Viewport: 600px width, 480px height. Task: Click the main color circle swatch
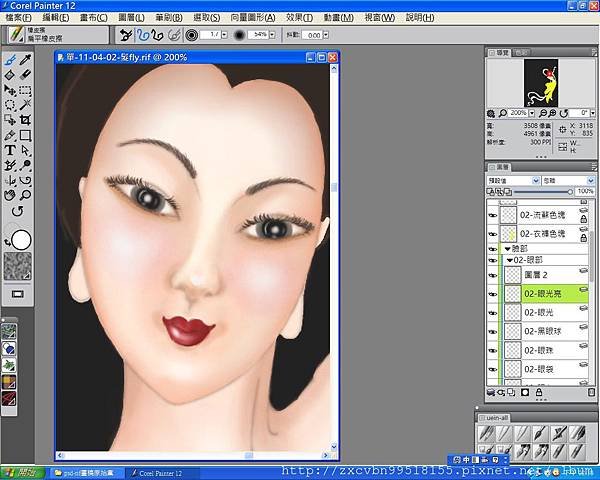[21, 240]
